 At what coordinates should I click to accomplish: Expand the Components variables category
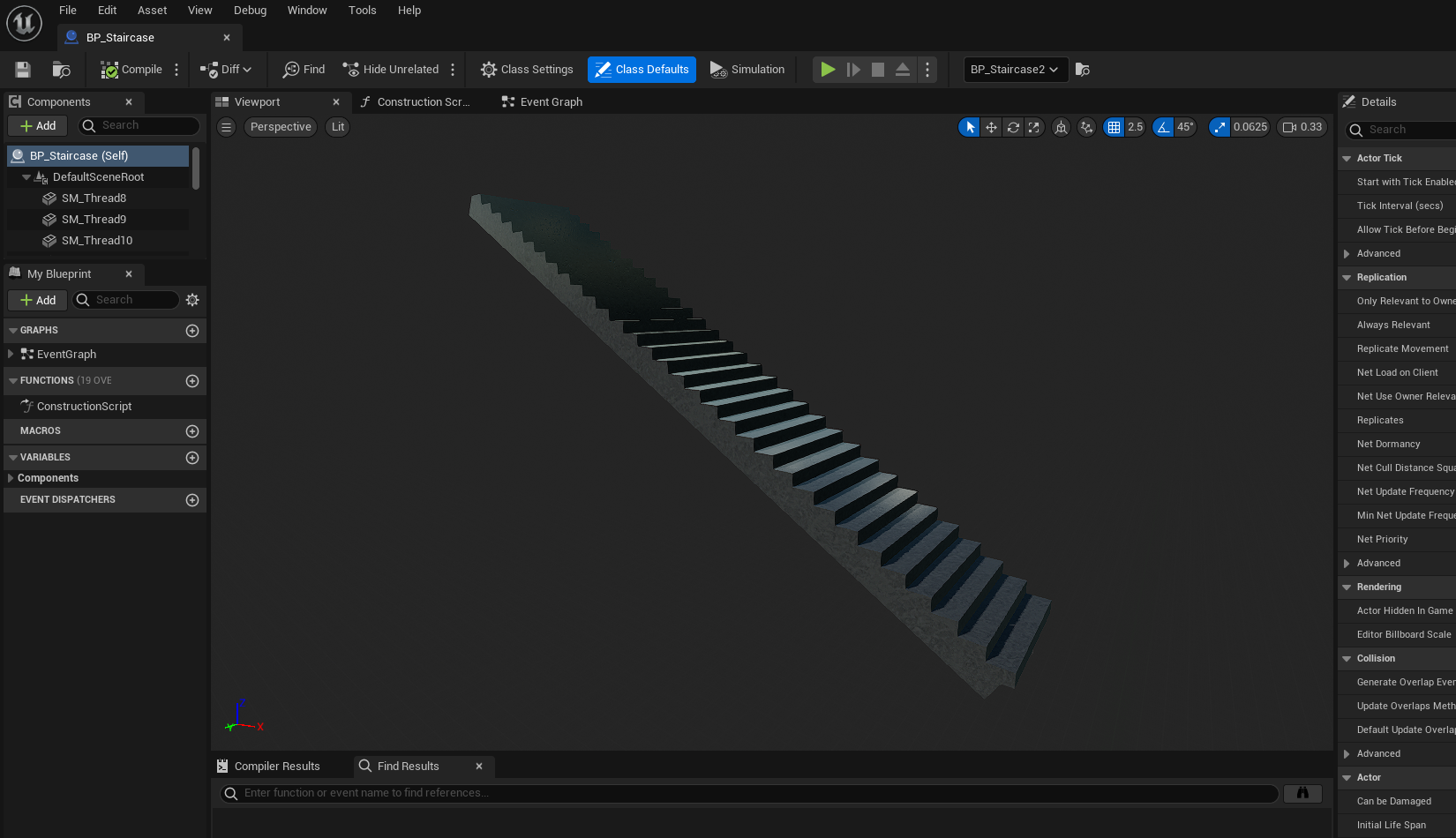(x=11, y=478)
